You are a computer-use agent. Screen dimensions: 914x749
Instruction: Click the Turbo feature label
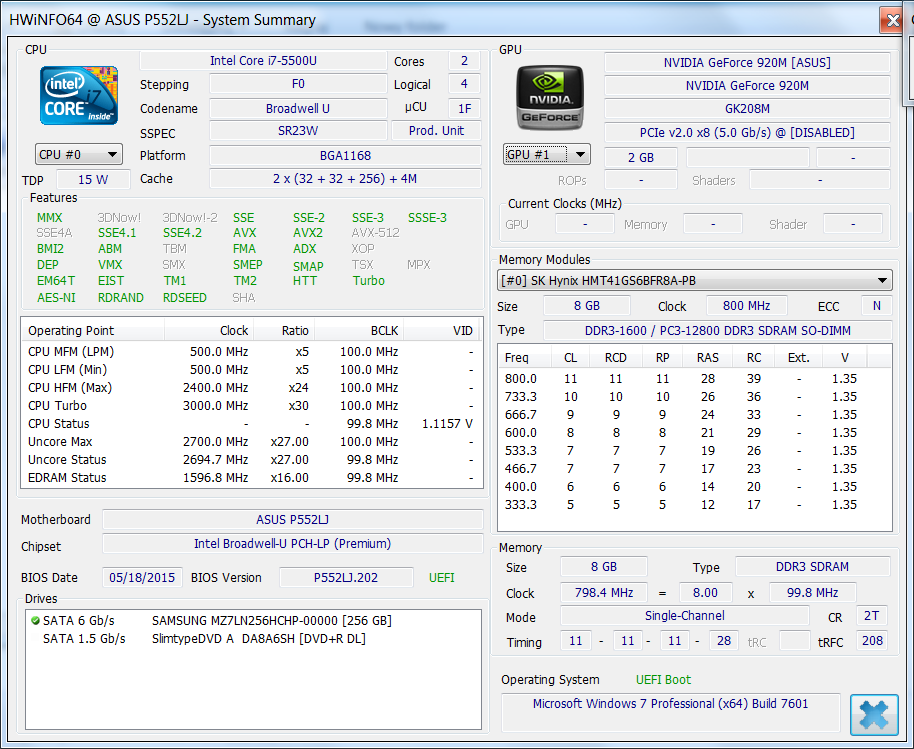pos(368,281)
